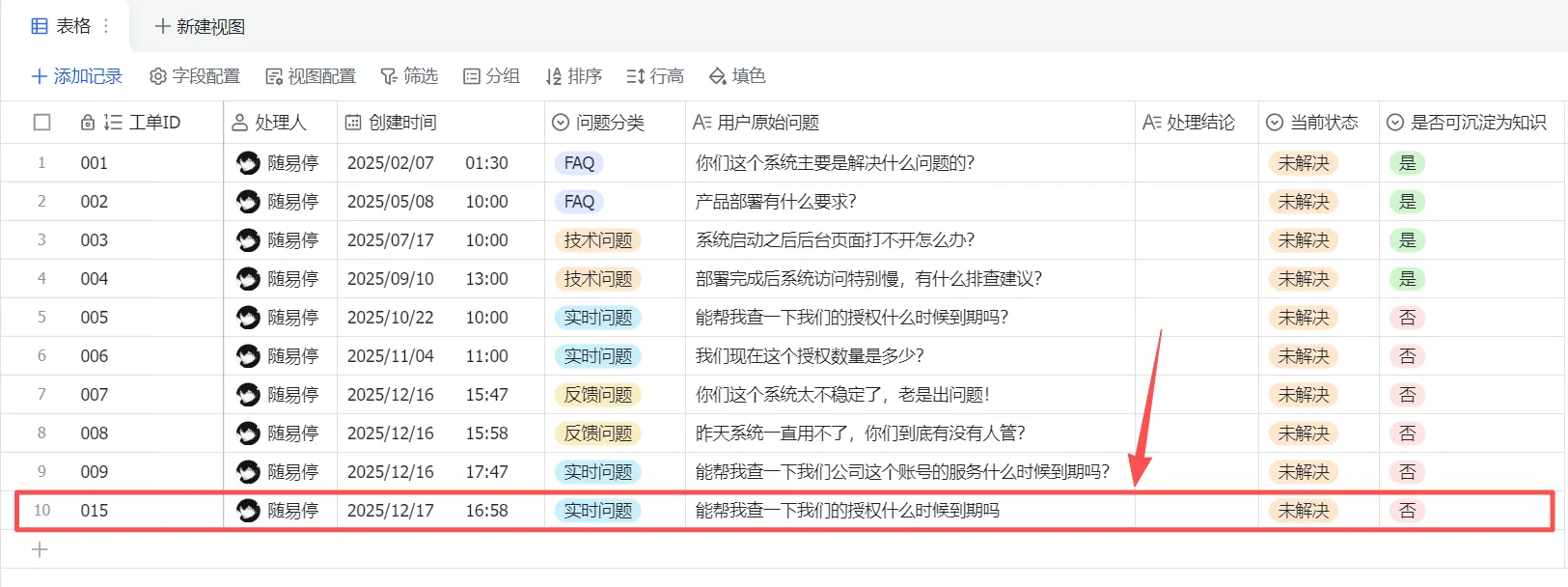Open 视图配置 view configuration
The image size is (1568, 587).
tap(311, 76)
